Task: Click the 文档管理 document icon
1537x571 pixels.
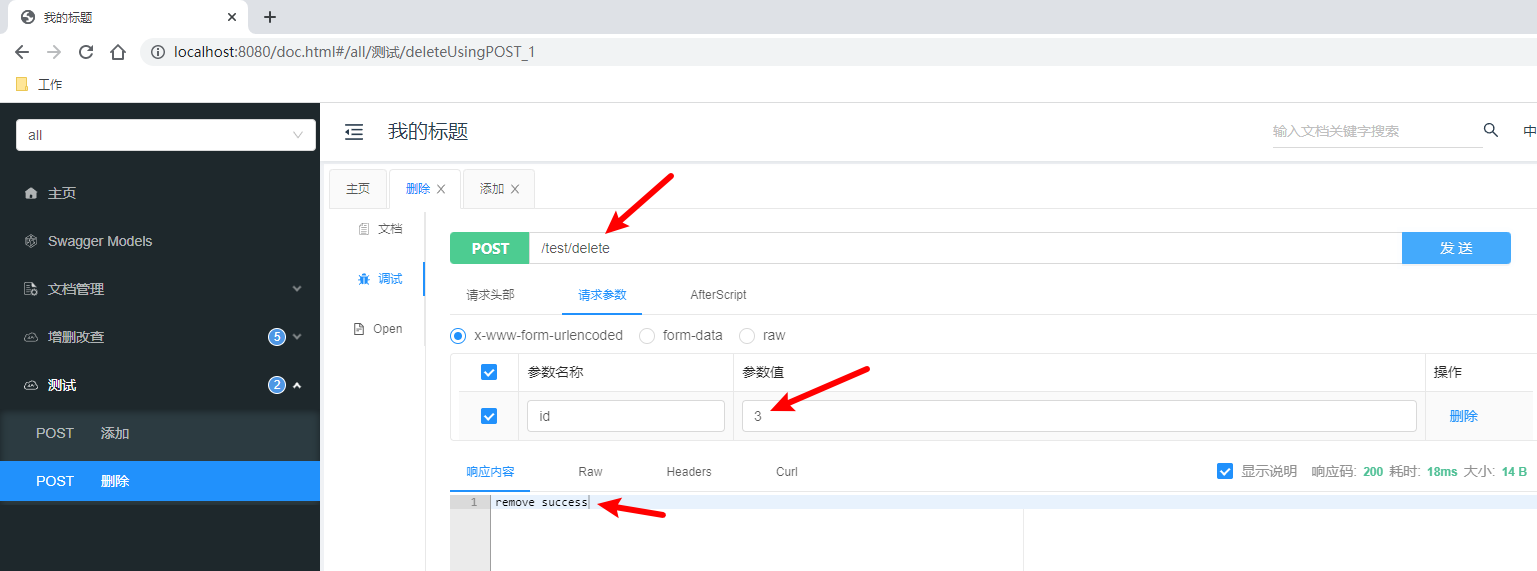Action: tap(31, 289)
